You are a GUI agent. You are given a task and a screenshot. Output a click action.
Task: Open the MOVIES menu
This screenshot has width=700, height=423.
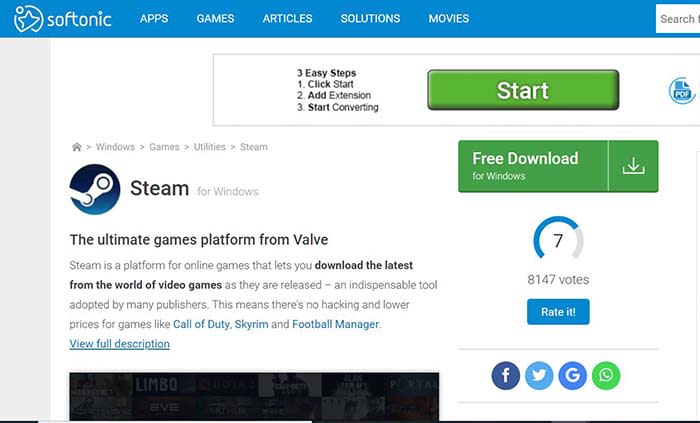[449, 19]
